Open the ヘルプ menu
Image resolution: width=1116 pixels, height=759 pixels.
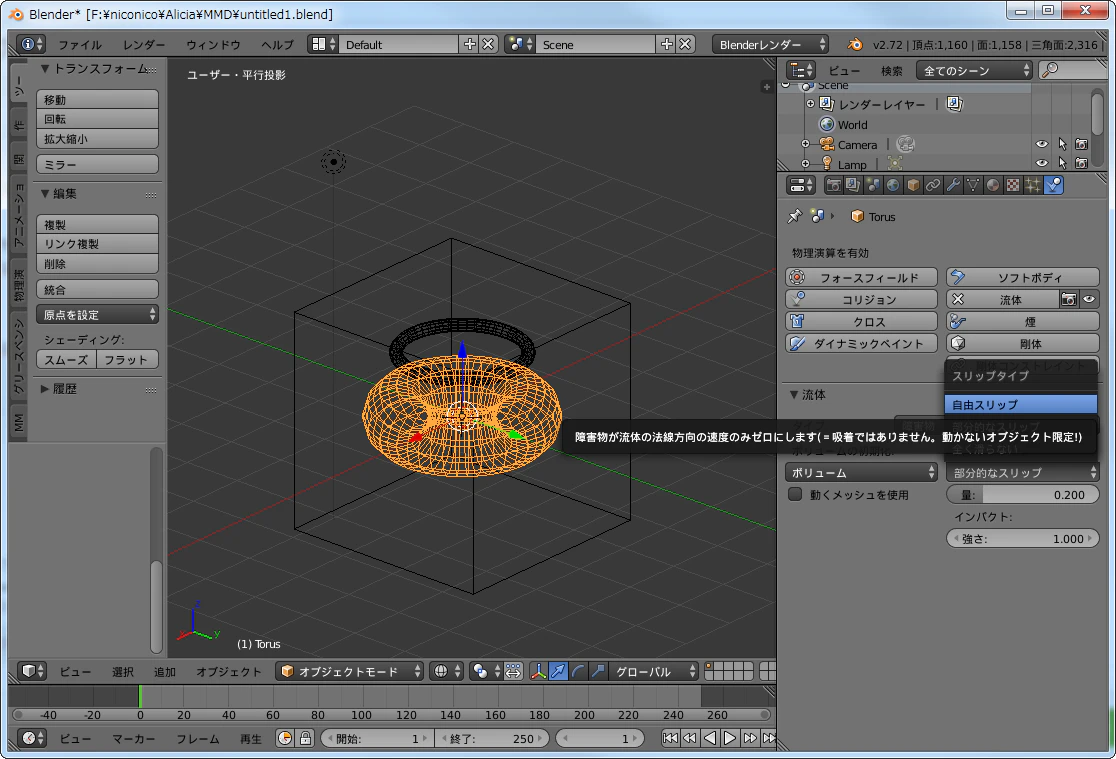click(x=277, y=44)
